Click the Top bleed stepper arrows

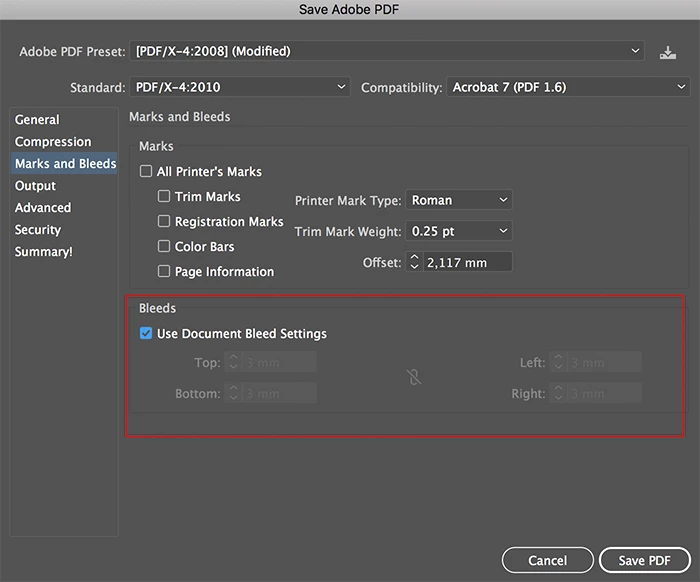point(233,362)
